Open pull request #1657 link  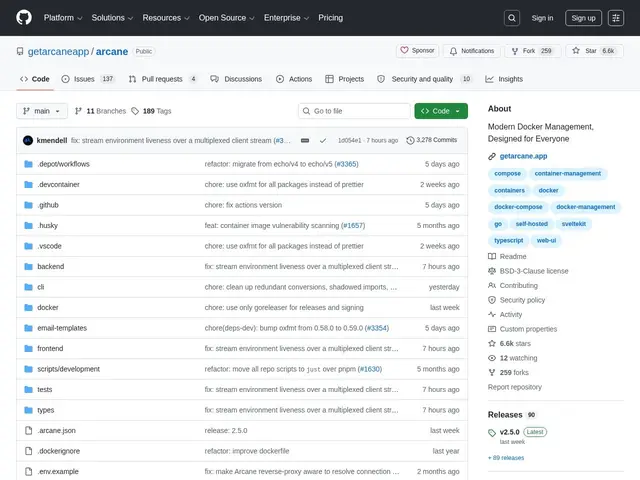pyautogui.click(x=353, y=225)
